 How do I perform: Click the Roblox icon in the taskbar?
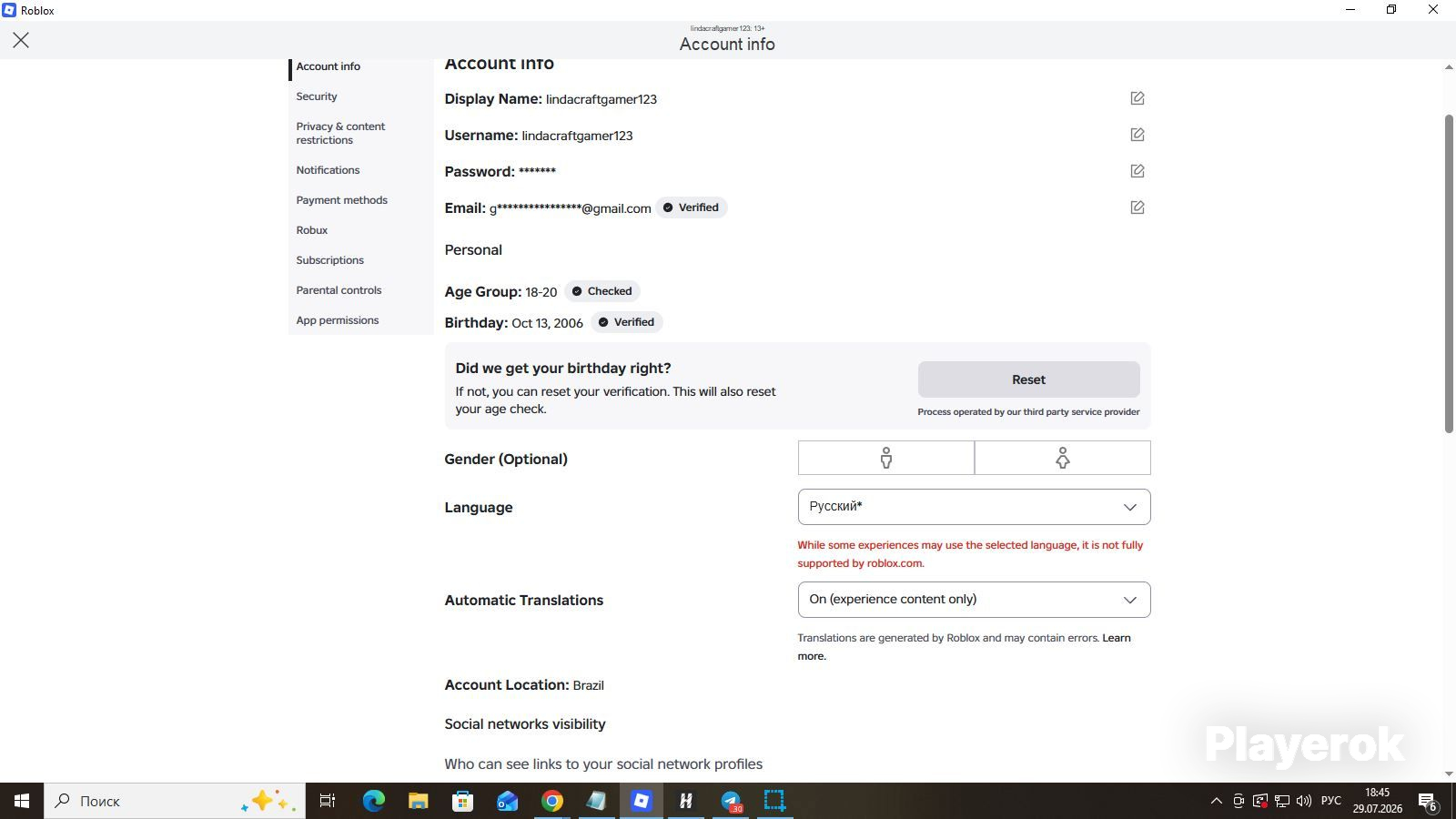click(642, 801)
